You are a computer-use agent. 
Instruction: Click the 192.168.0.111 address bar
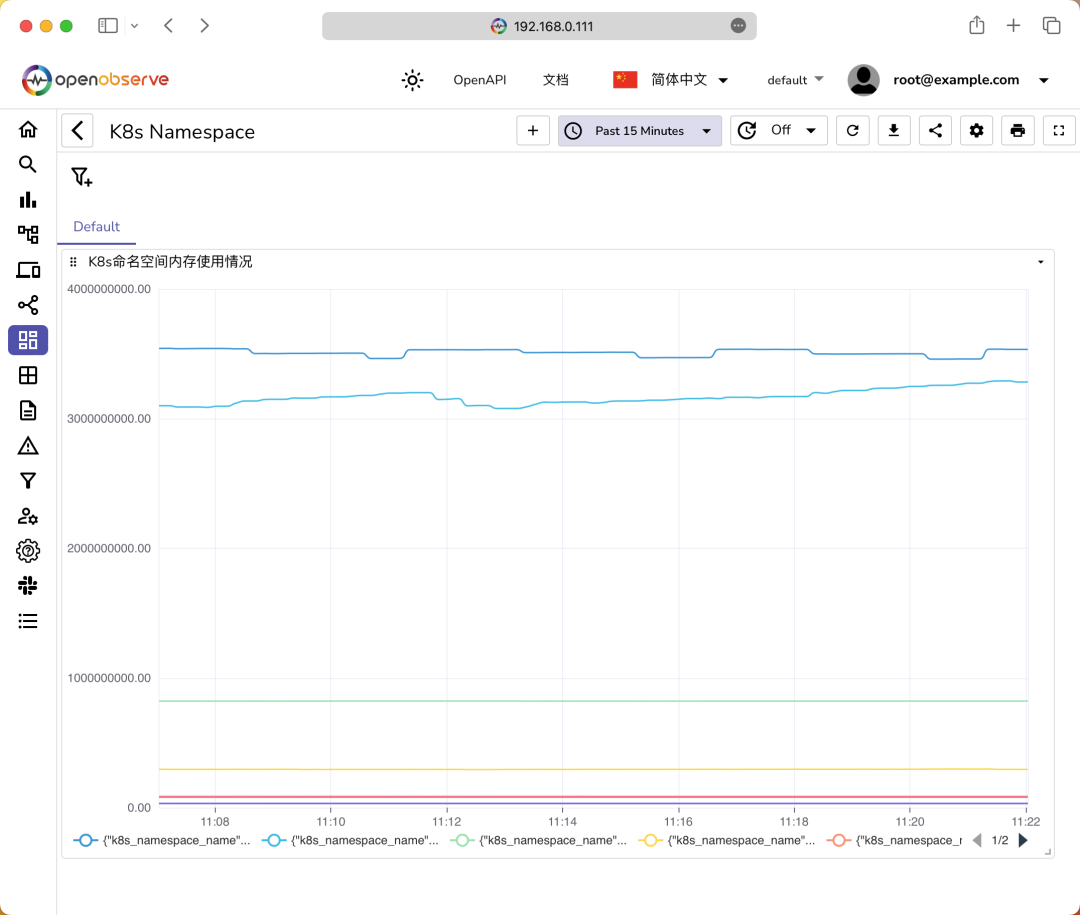point(539,26)
